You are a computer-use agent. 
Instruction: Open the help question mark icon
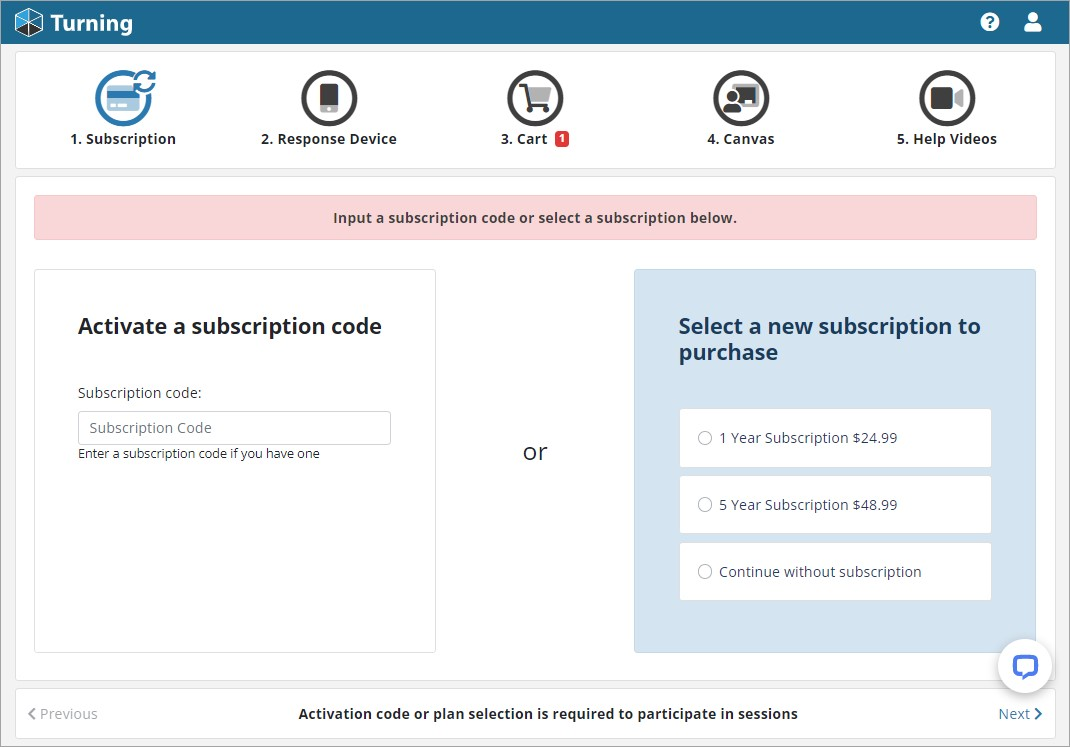(989, 23)
